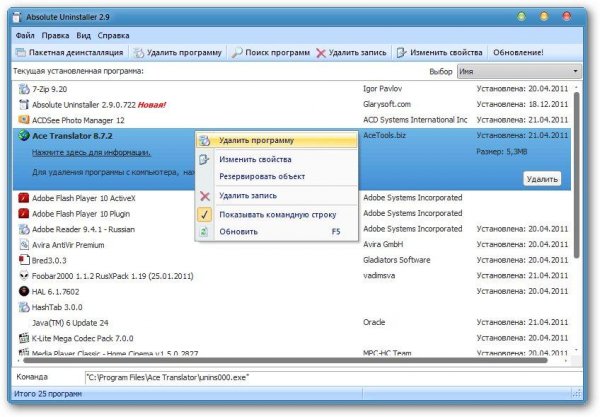Click the Bred3.0.3 icon
Viewport: 600px width, 417px height.
coord(24,260)
